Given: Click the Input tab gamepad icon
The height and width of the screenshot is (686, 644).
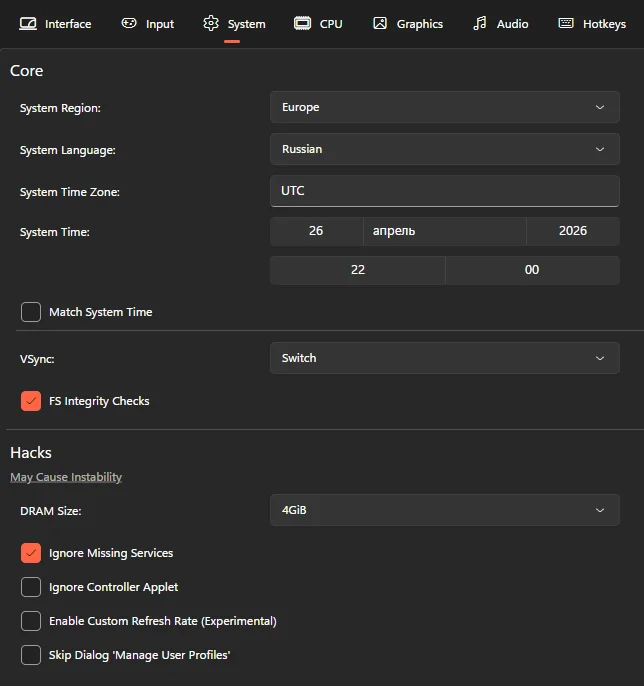Looking at the screenshot, I should tap(129, 23).
